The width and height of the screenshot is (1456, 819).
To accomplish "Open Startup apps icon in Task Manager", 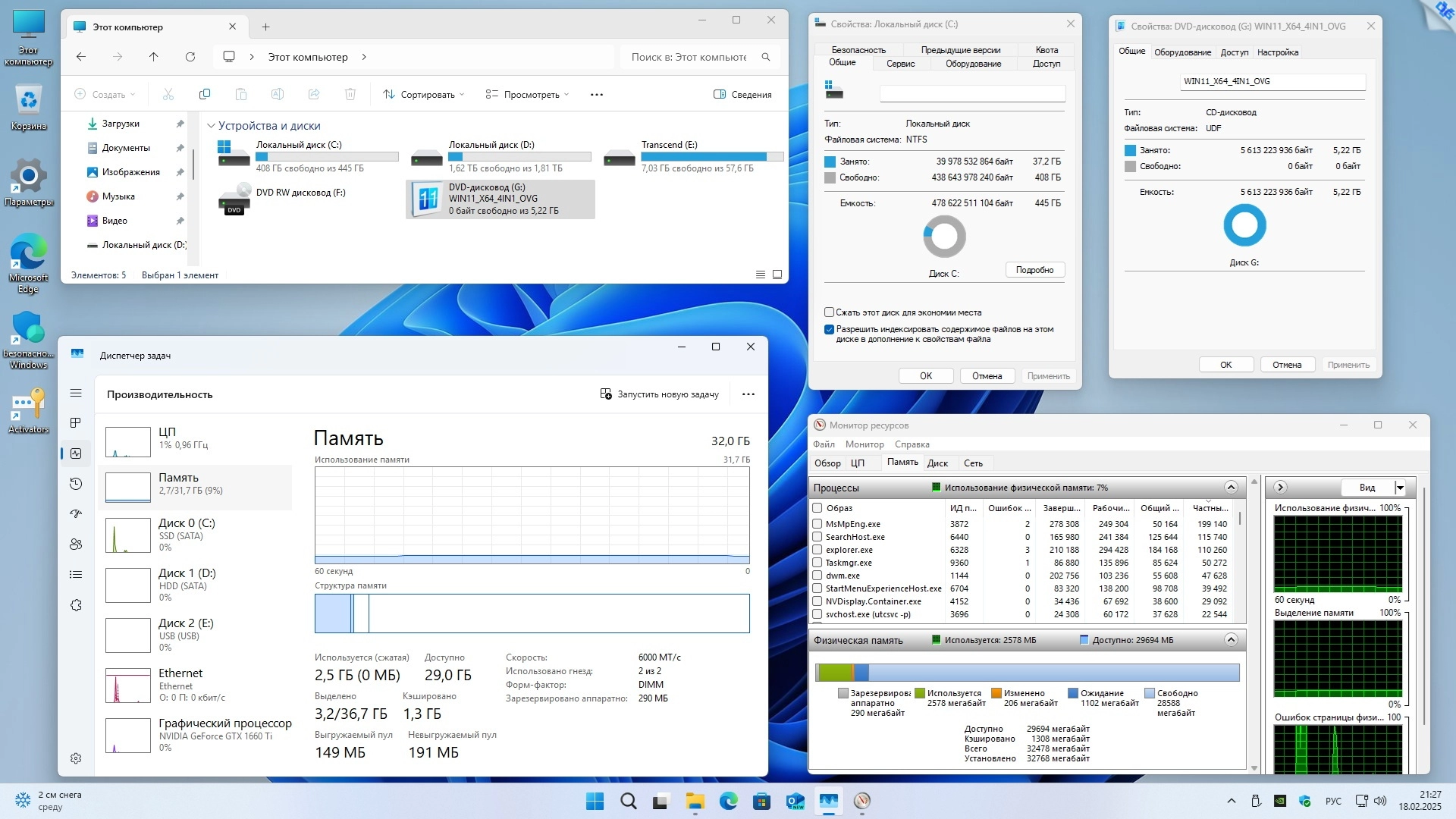I will [76, 514].
